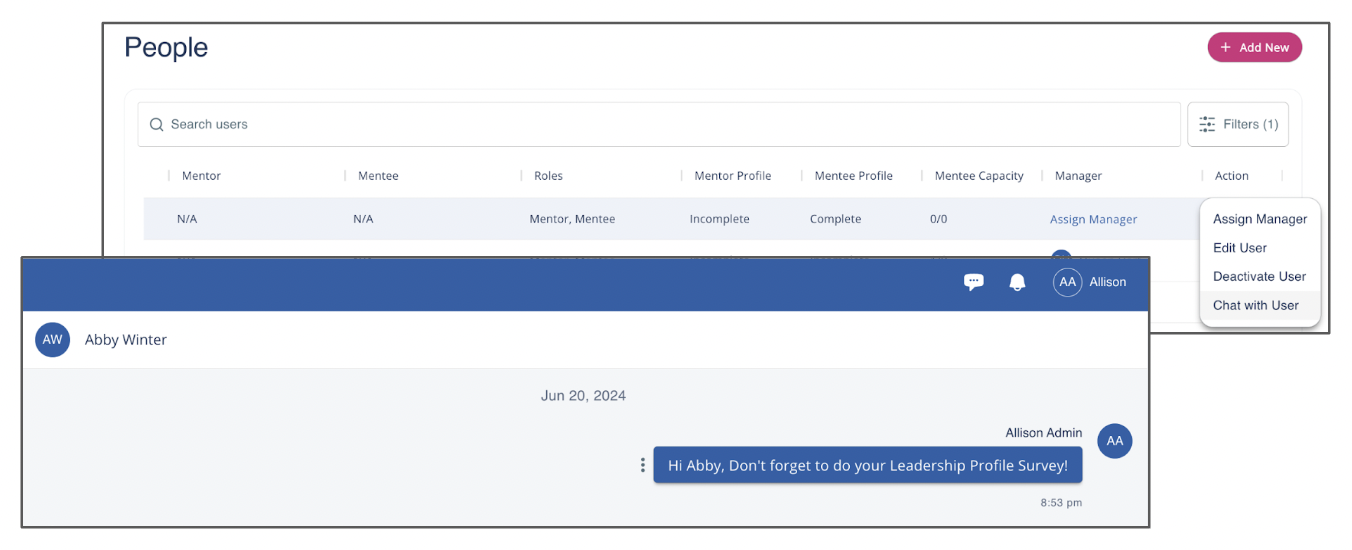Image resolution: width=1352 pixels, height=550 pixels.
Task: Click the Abby Winter chat name
Action: (126, 340)
